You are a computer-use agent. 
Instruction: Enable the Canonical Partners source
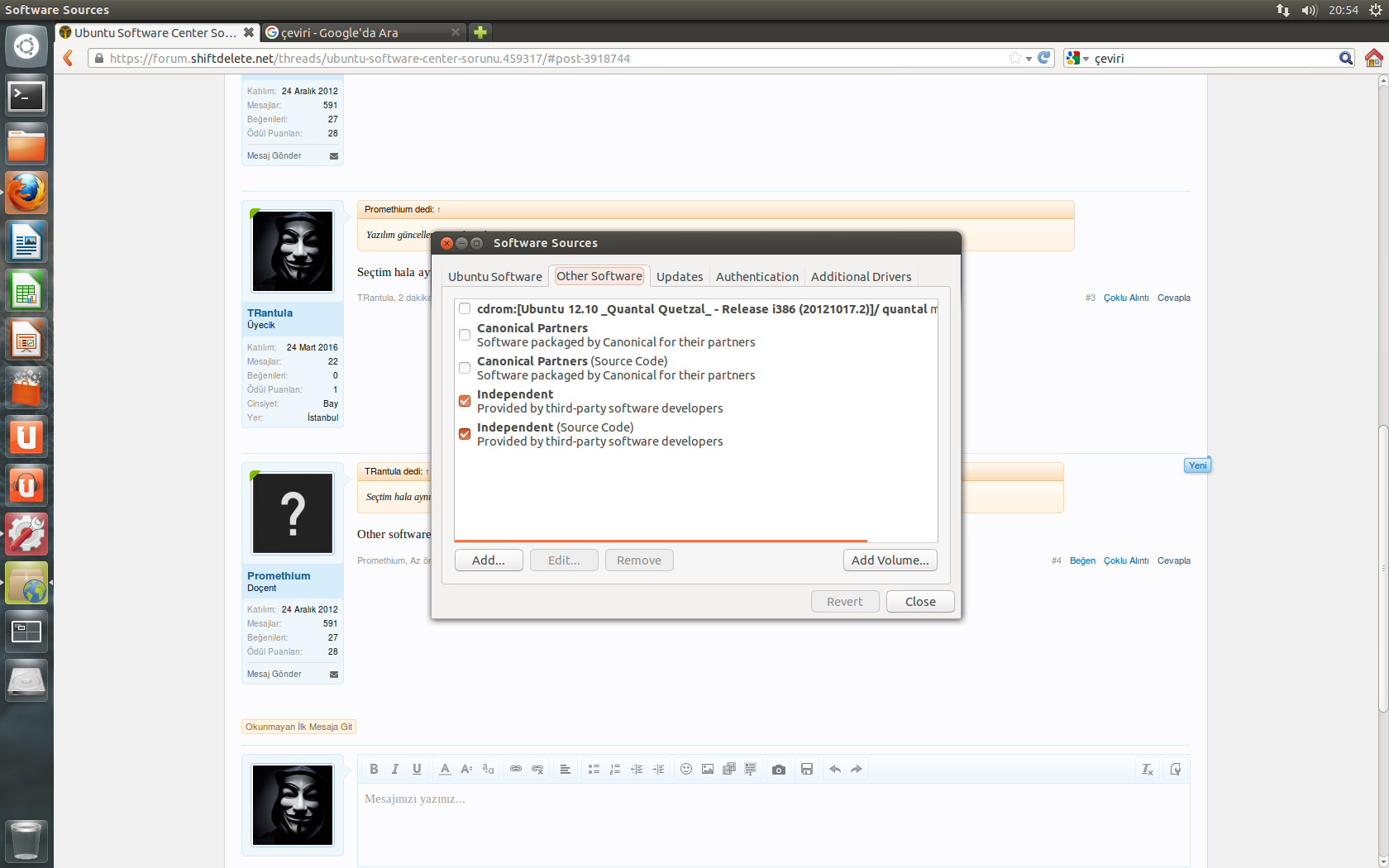465,335
